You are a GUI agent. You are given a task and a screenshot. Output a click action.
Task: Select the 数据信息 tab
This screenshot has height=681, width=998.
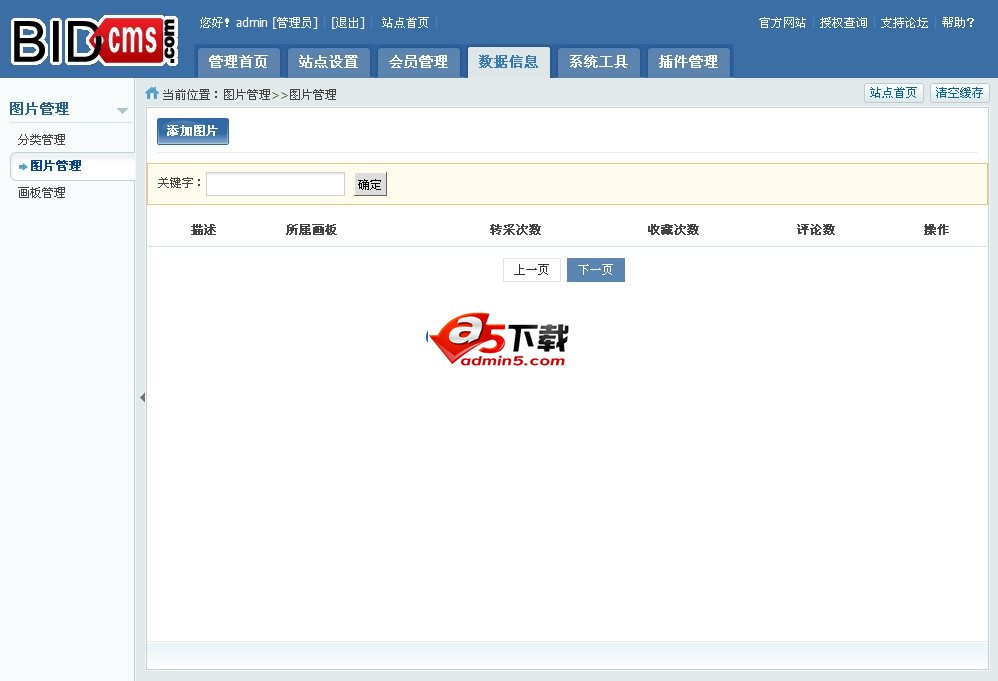tap(509, 62)
